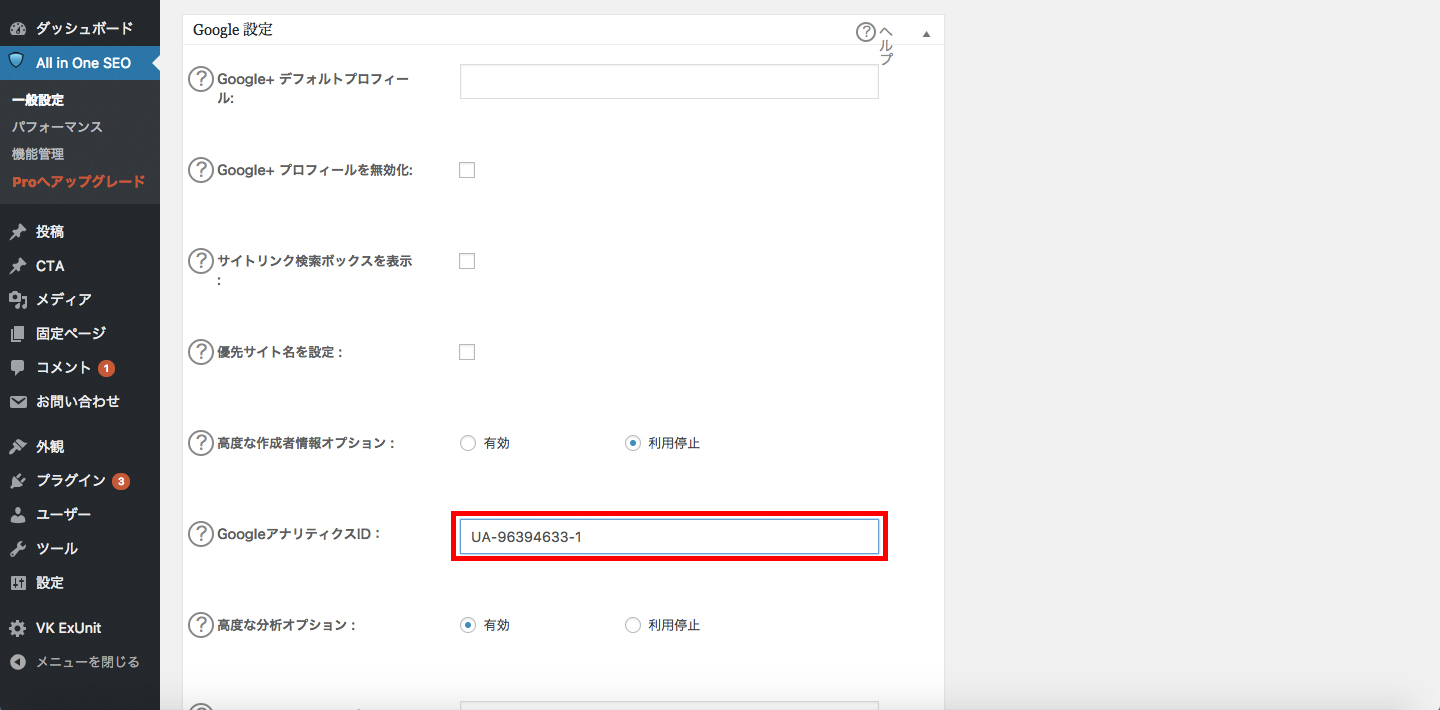1440x710 pixels.
Task: Click the envelope icon beside お問い合わせ
Action: click(x=17, y=402)
